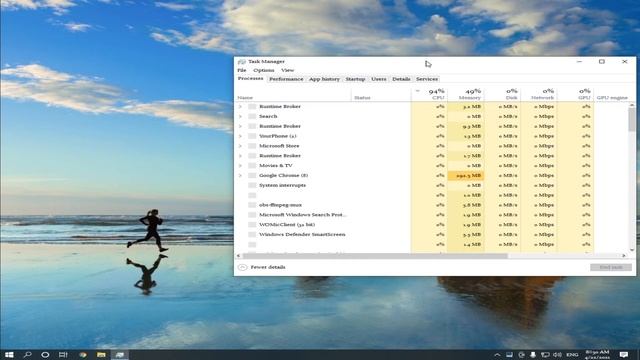Open the Windows Start menu
The image size is (640, 360).
tap(9, 355)
